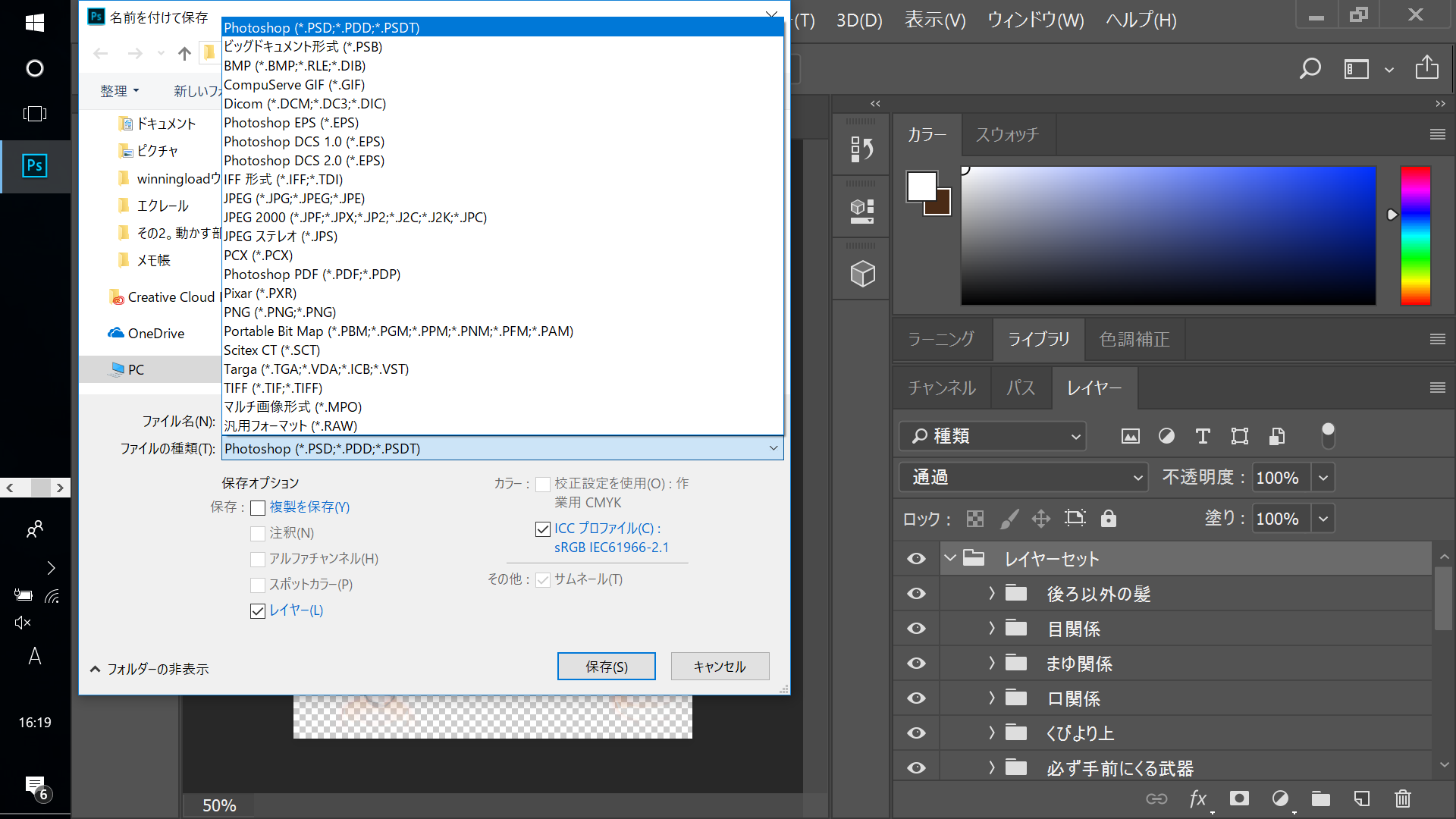The image size is (1456, 819).
Task: Click the search magnifier icon in Photoshop
Action: tap(1310, 69)
